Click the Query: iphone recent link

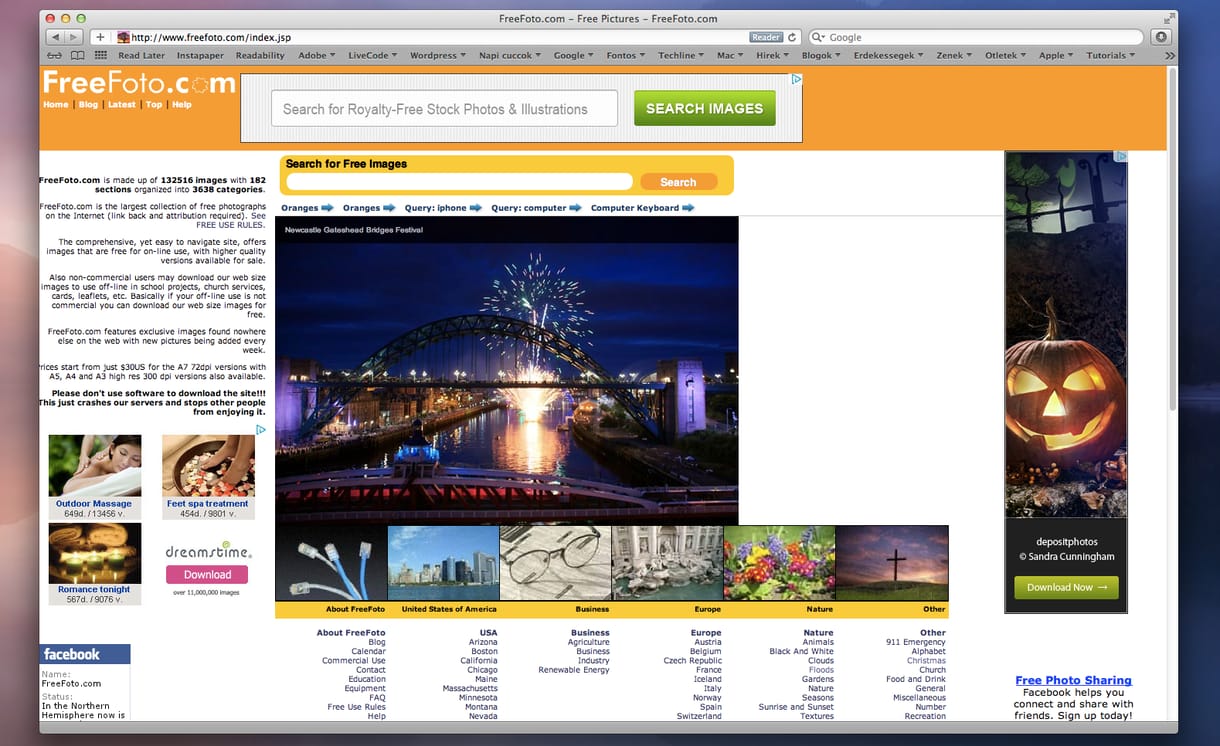click(x=436, y=208)
